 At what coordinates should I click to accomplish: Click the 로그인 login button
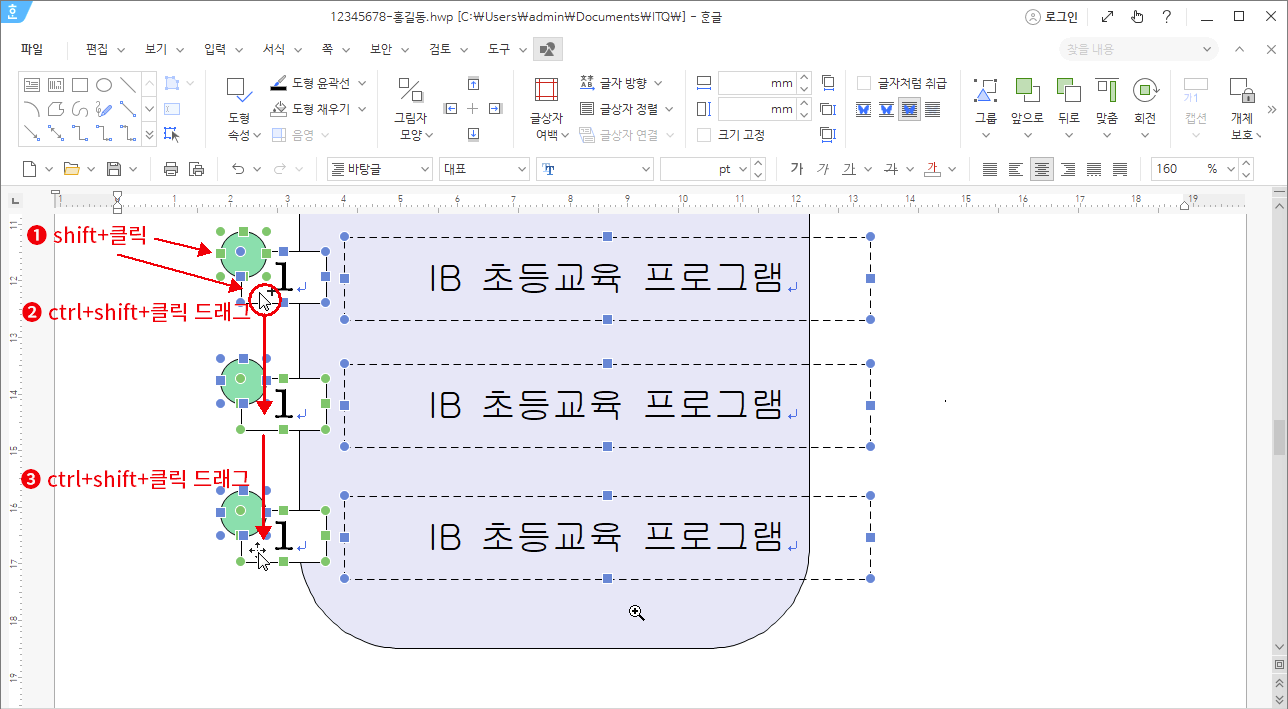(x=1051, y=17)
